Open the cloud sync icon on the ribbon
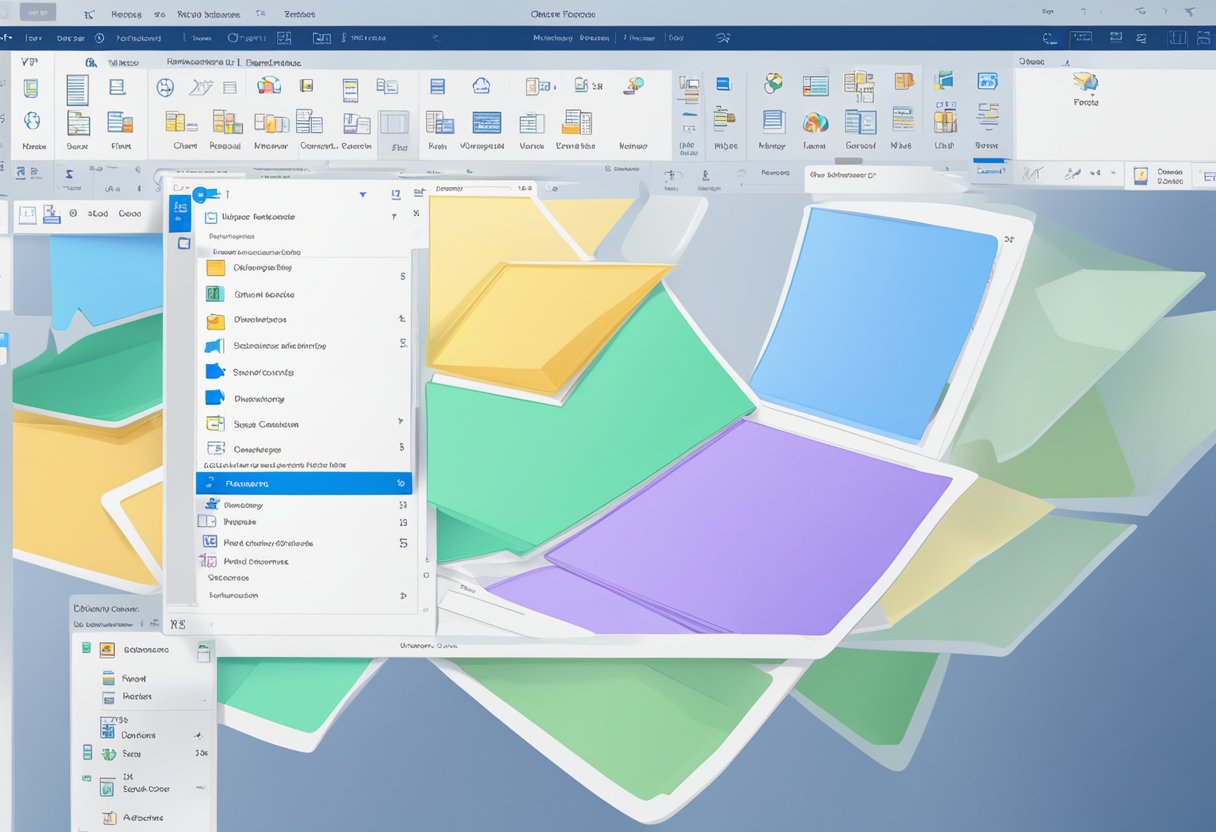Screen dimensions: 1216x832 [480, 85]
